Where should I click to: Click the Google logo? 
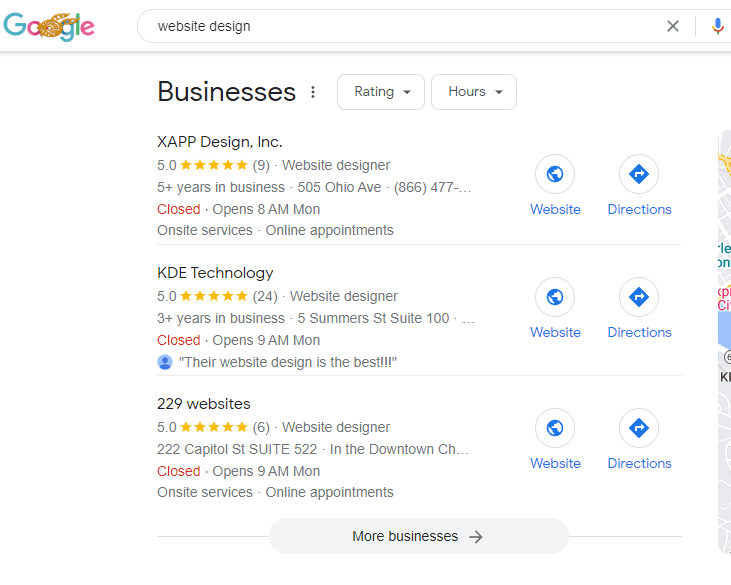49,27
